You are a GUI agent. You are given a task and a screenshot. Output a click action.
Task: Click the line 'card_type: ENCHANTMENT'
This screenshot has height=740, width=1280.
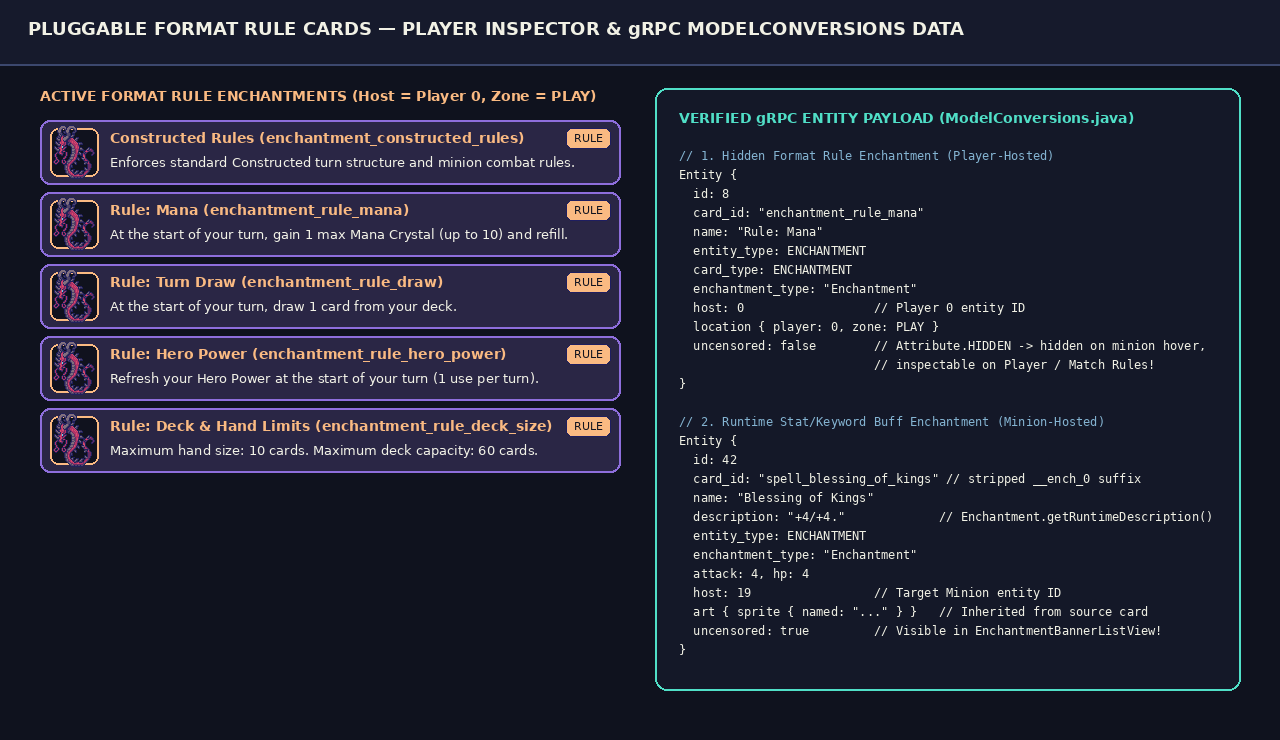(772, 270)
